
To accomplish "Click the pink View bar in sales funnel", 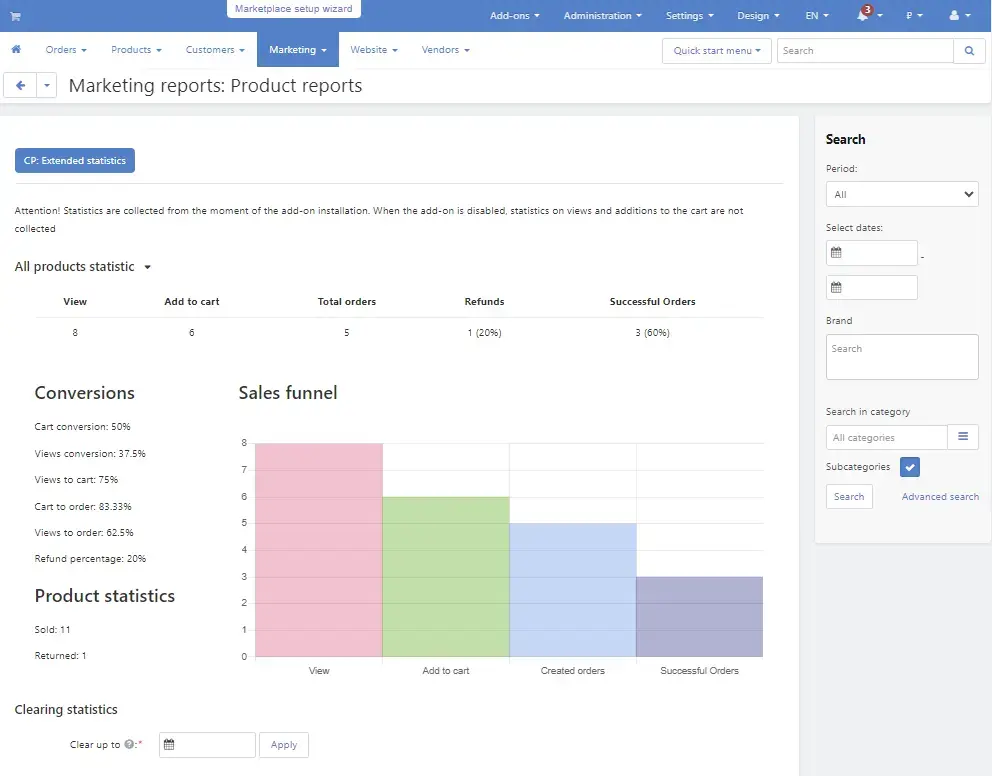I will pos(318,550).
